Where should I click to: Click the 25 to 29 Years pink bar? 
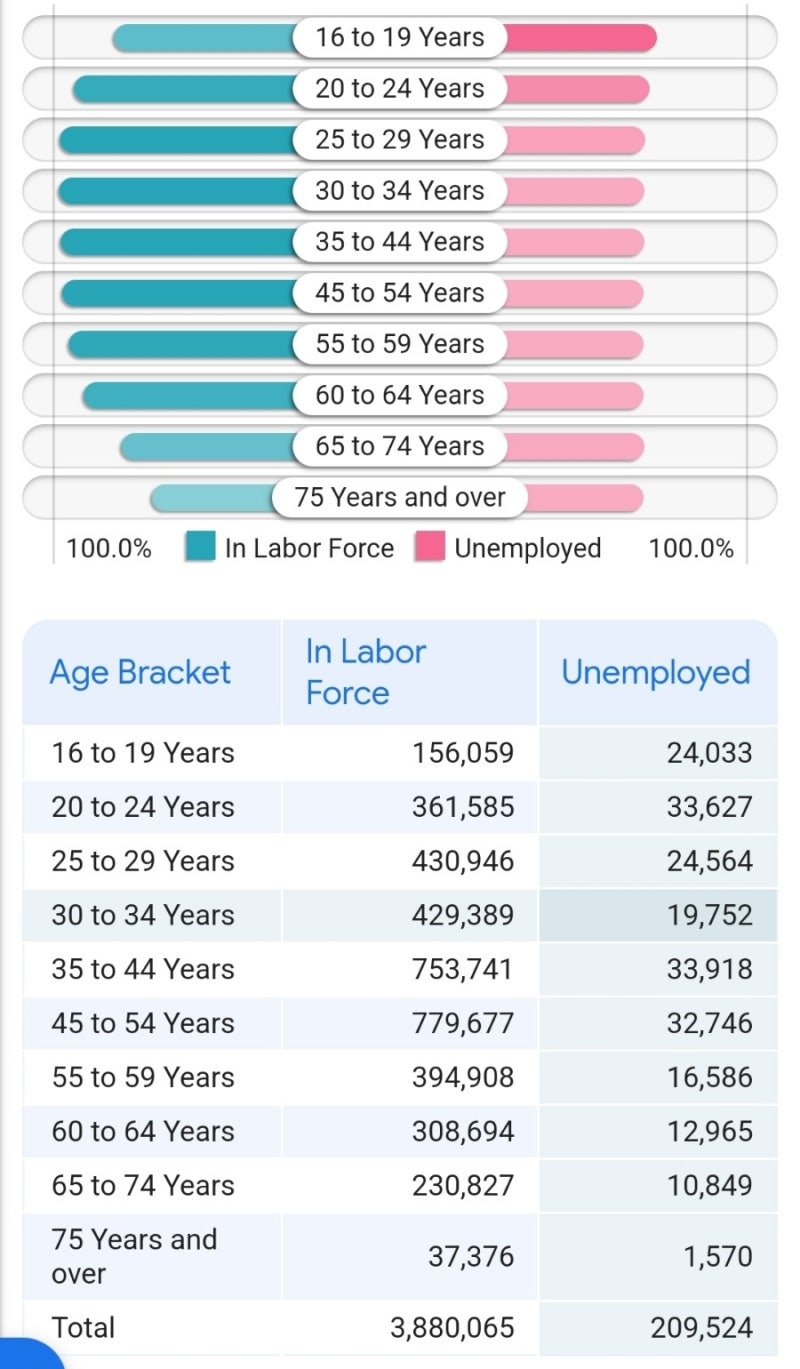click(575, 140)
